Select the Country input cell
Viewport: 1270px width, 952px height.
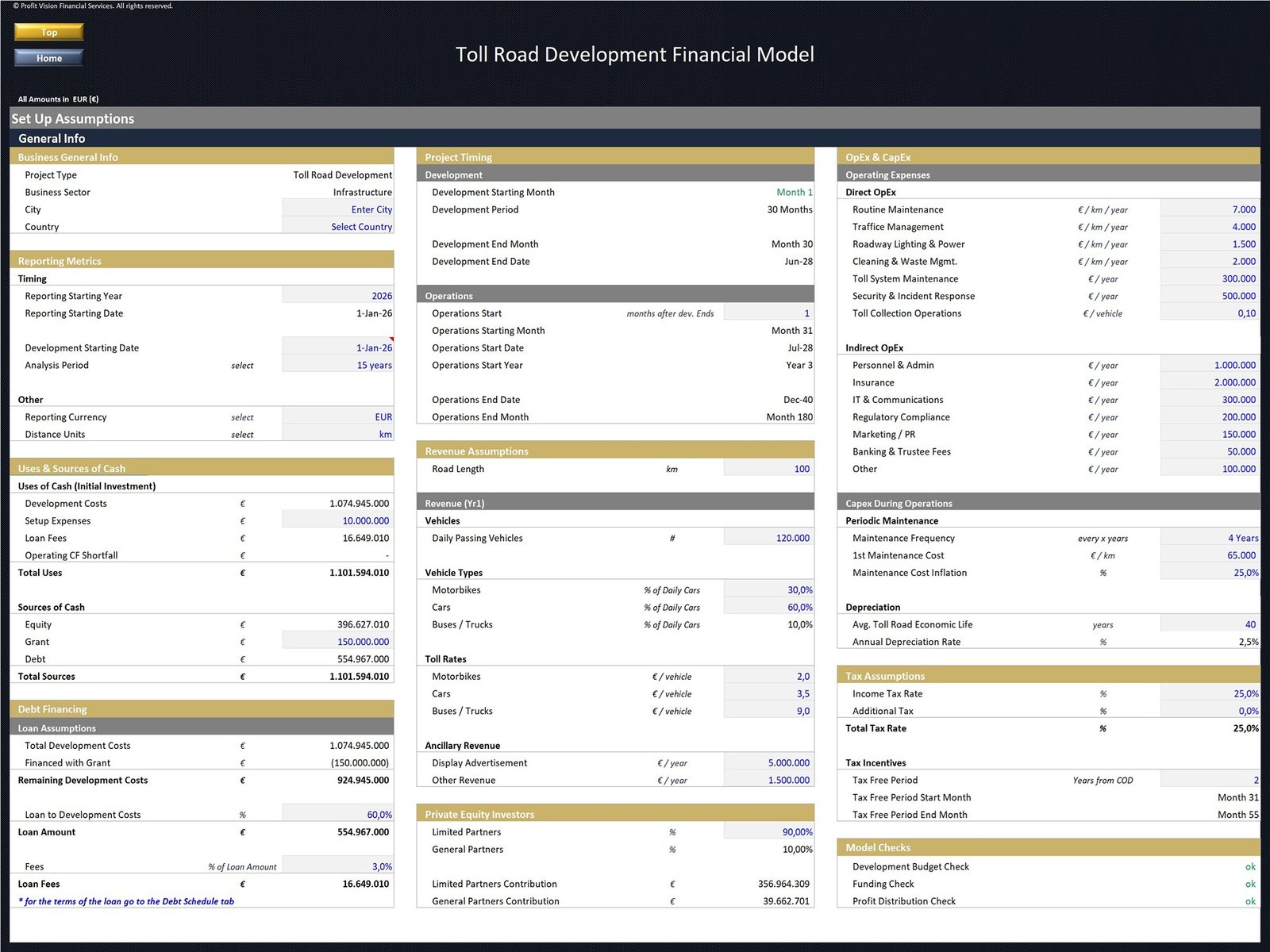pyautogui.click(x=337, y=227)
